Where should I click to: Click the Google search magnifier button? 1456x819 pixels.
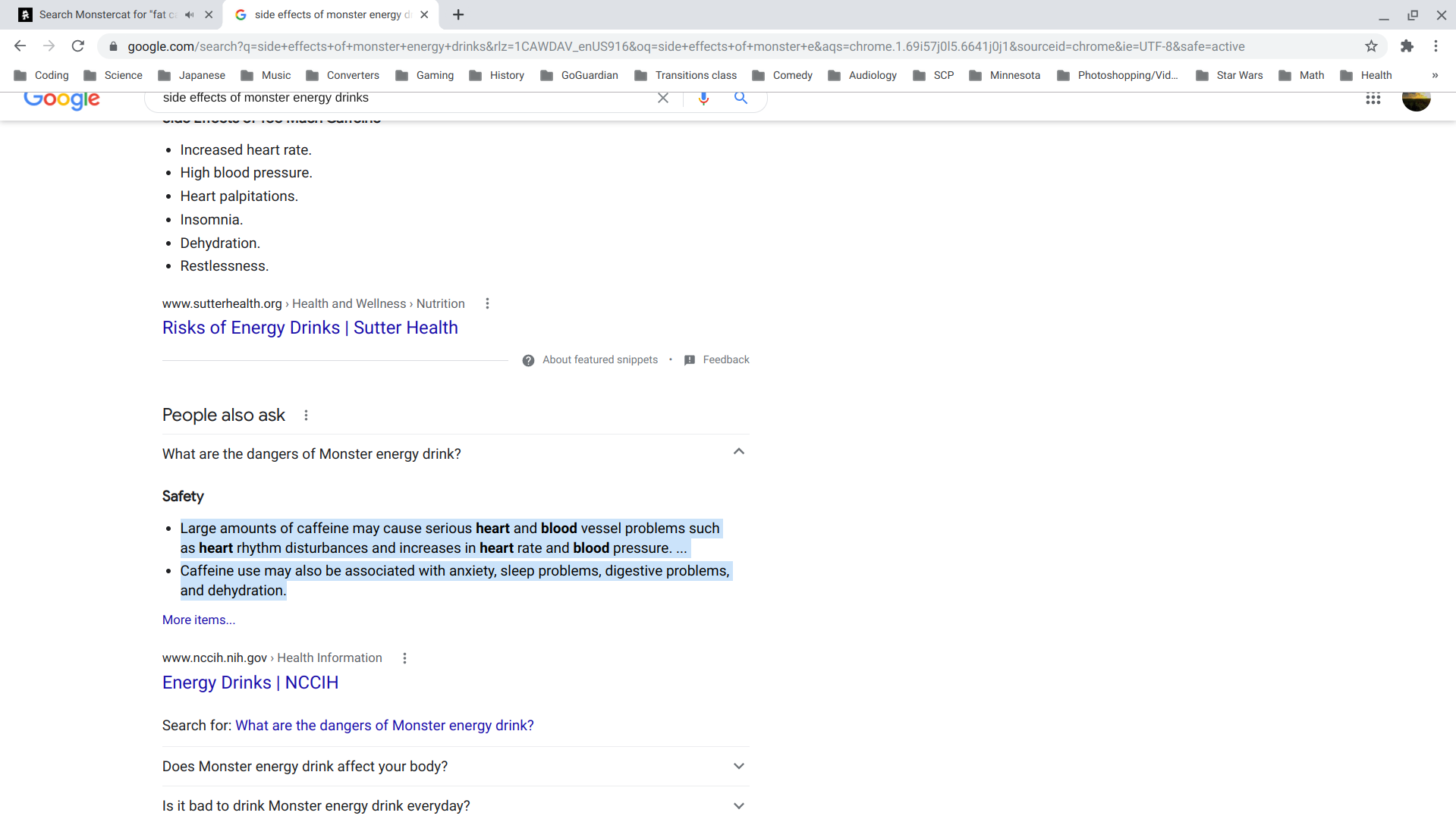(x=741, y=98)
